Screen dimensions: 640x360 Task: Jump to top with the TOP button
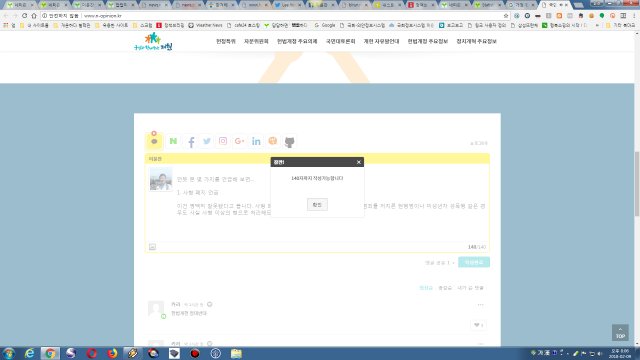pyautogui.click(x=620, y=333)
